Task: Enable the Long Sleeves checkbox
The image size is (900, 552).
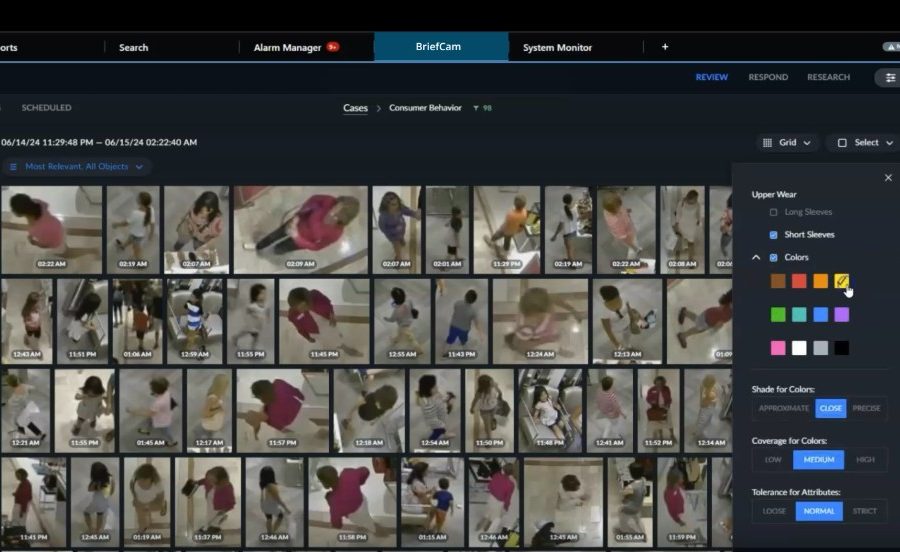Action: point(773,212)
